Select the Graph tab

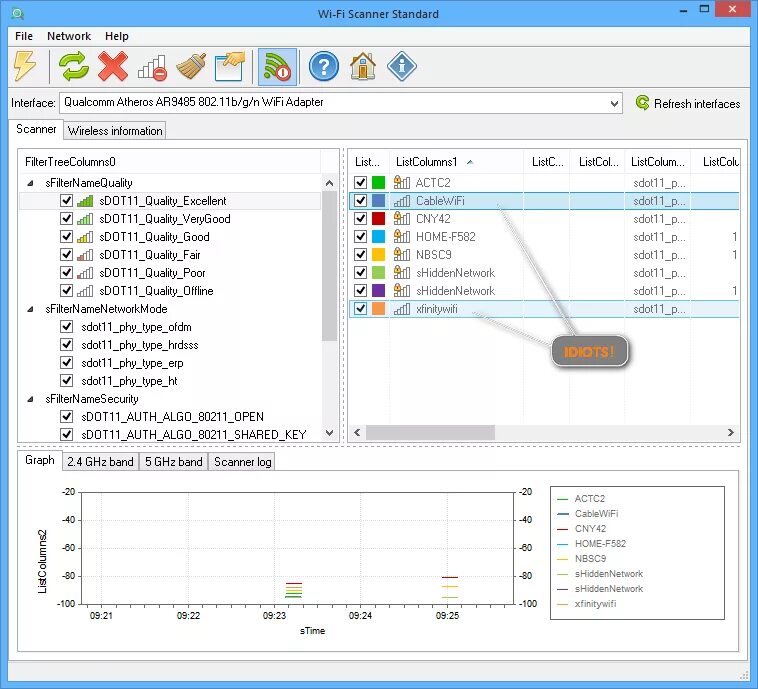[40, 460]
